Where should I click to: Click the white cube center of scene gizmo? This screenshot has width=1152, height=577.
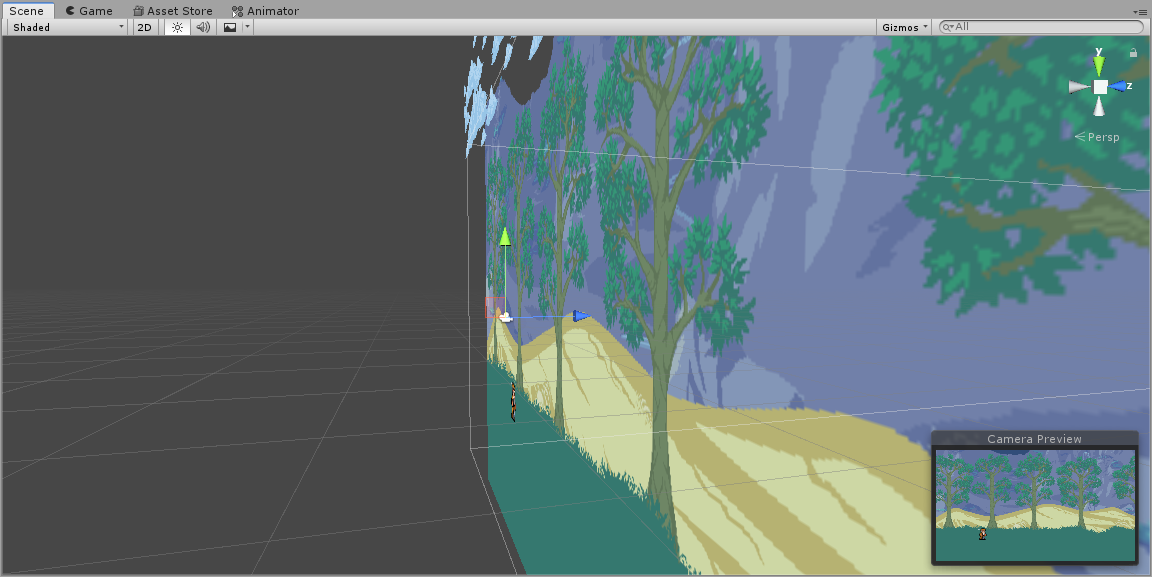1100,87
